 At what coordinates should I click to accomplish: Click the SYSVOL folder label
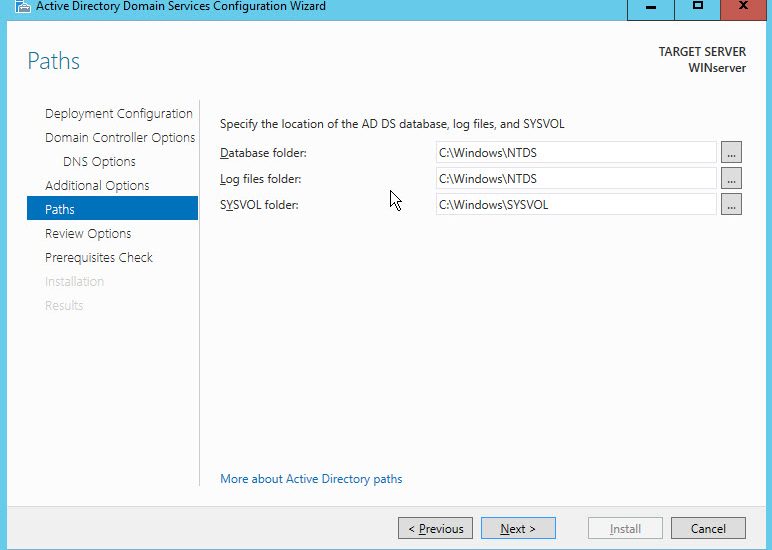point(259,205)
